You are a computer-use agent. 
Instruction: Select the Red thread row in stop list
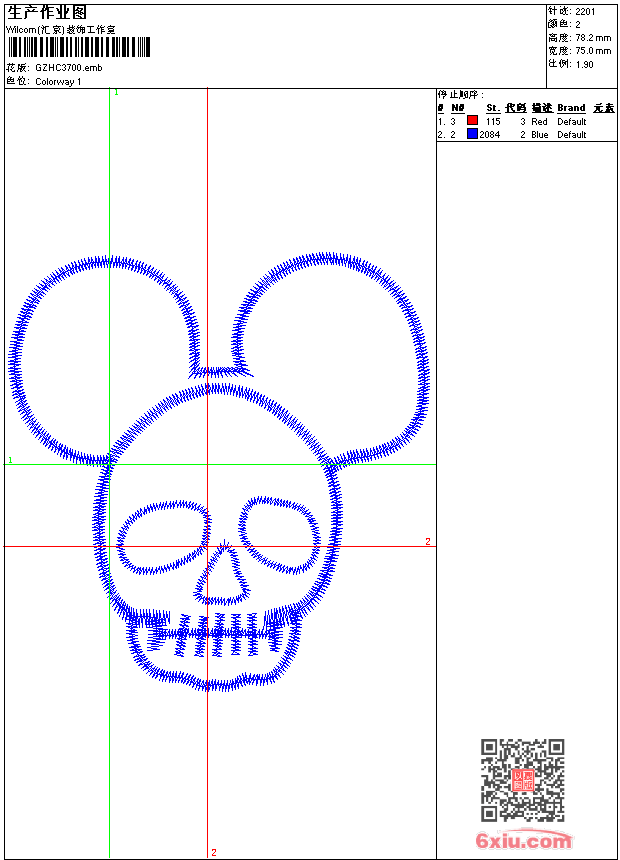540,121
